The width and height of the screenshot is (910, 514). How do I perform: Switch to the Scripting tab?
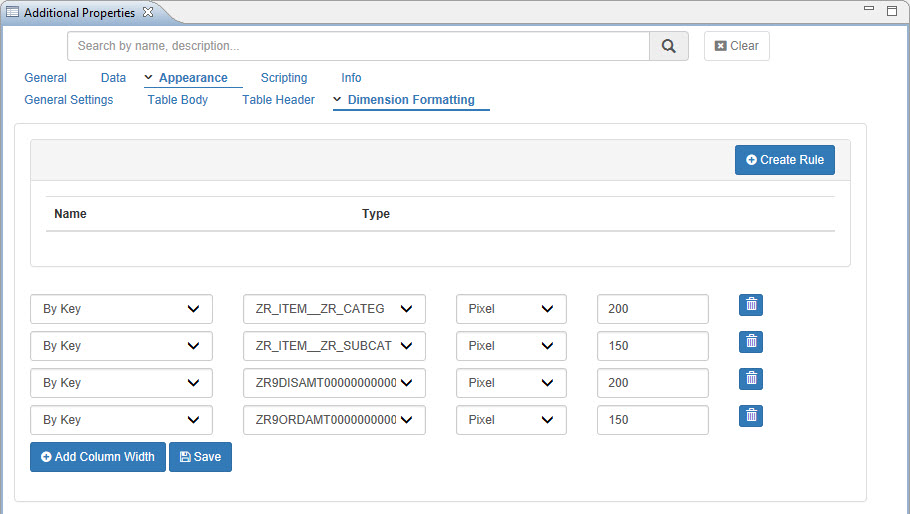284,78
